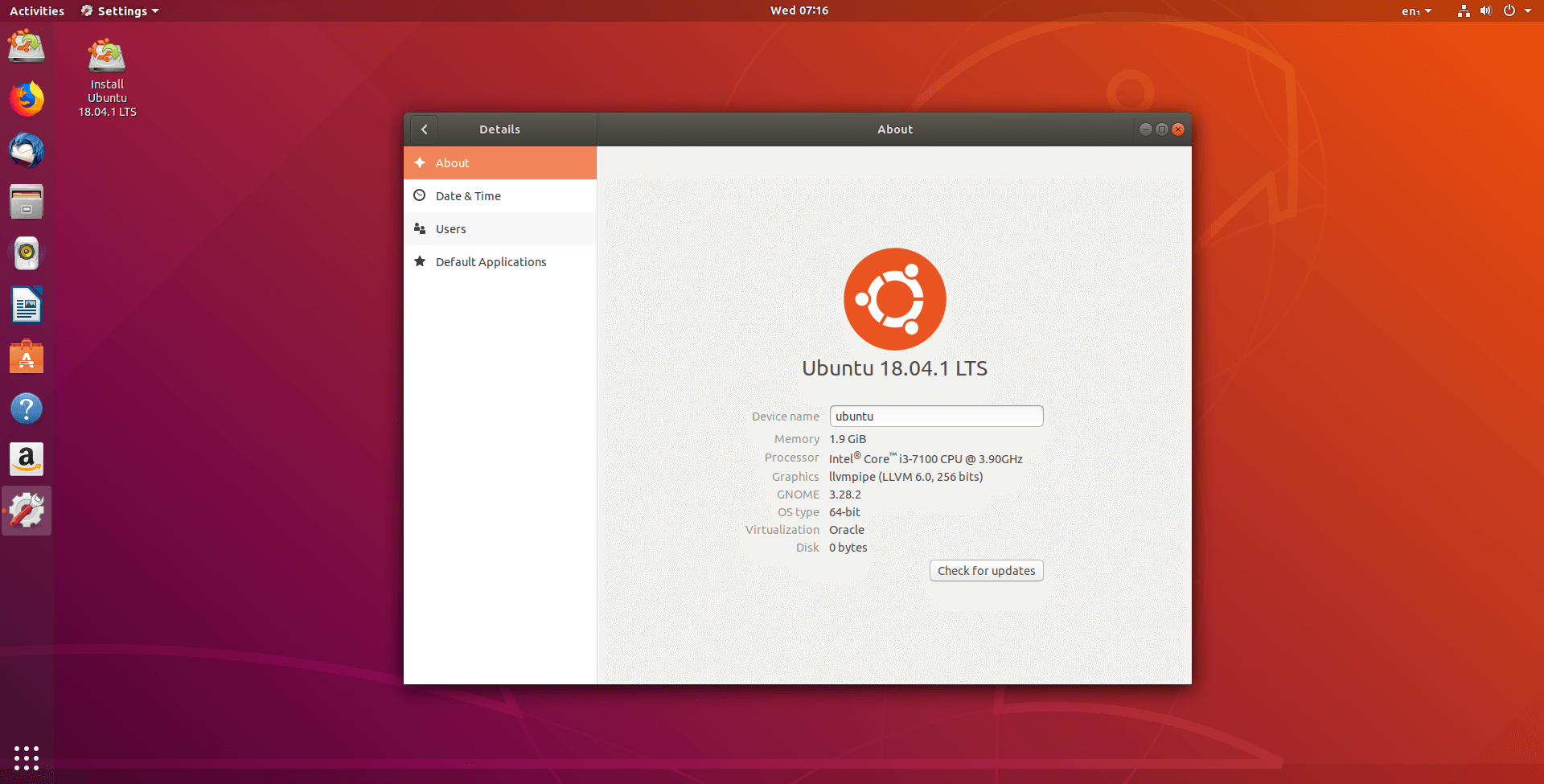Minimize the Settings window
This screenshot has width=1544, height=784.
[x=1146, y=129]
